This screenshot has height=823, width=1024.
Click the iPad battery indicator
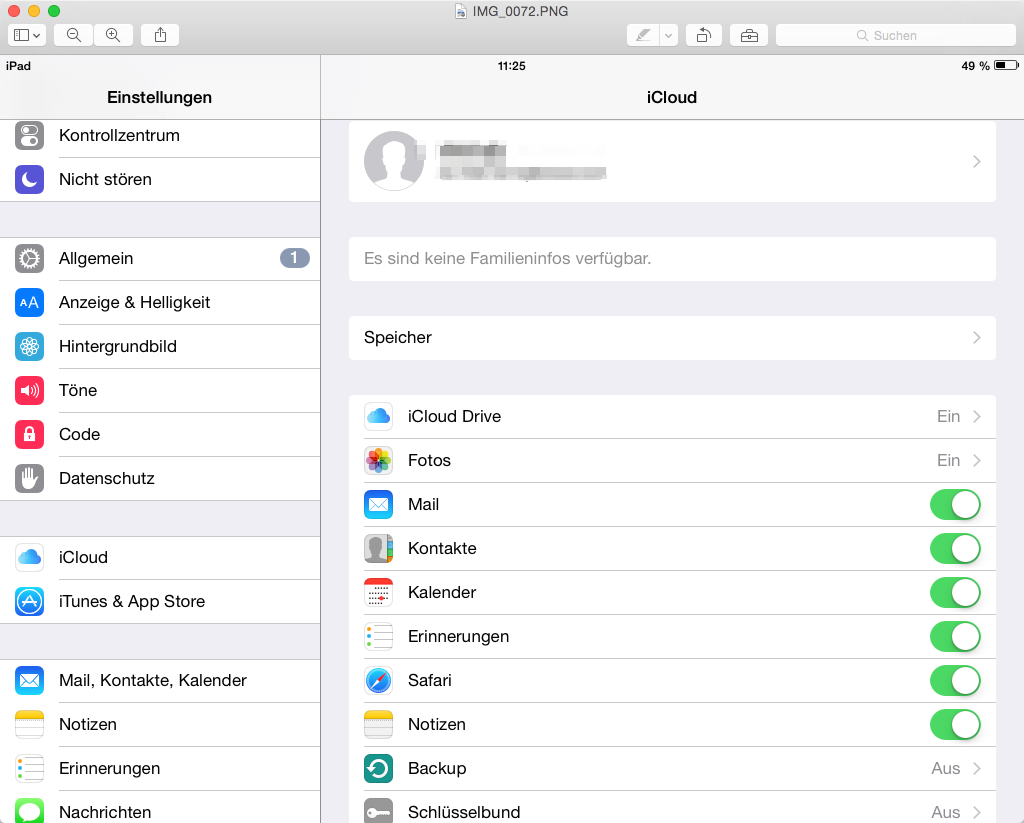click(x=1006, y=65)
